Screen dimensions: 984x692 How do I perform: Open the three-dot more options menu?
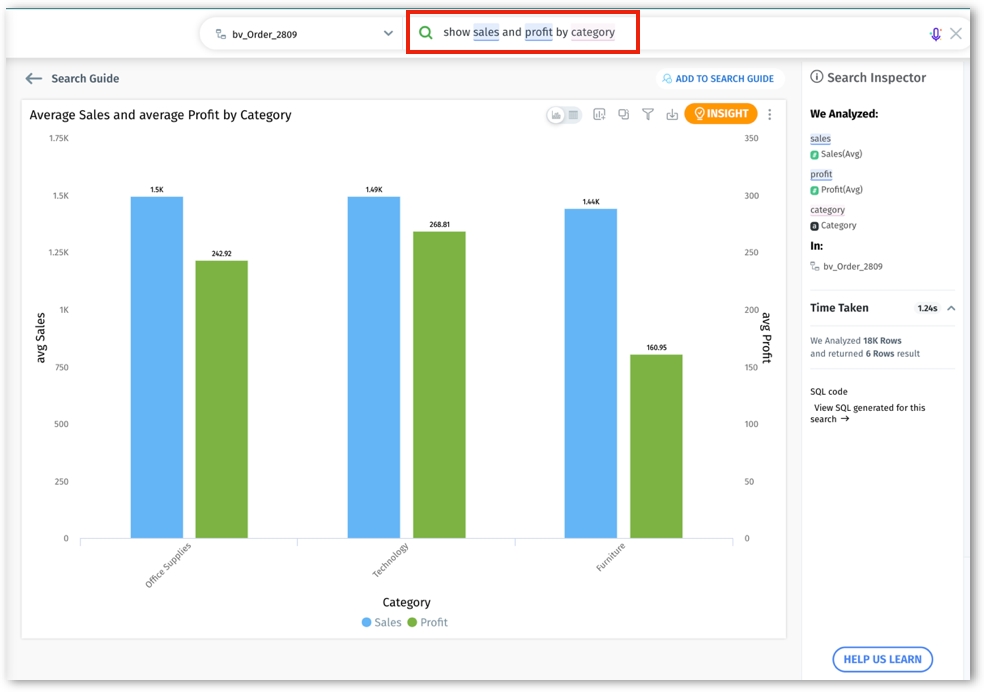[x=770, y=115]
